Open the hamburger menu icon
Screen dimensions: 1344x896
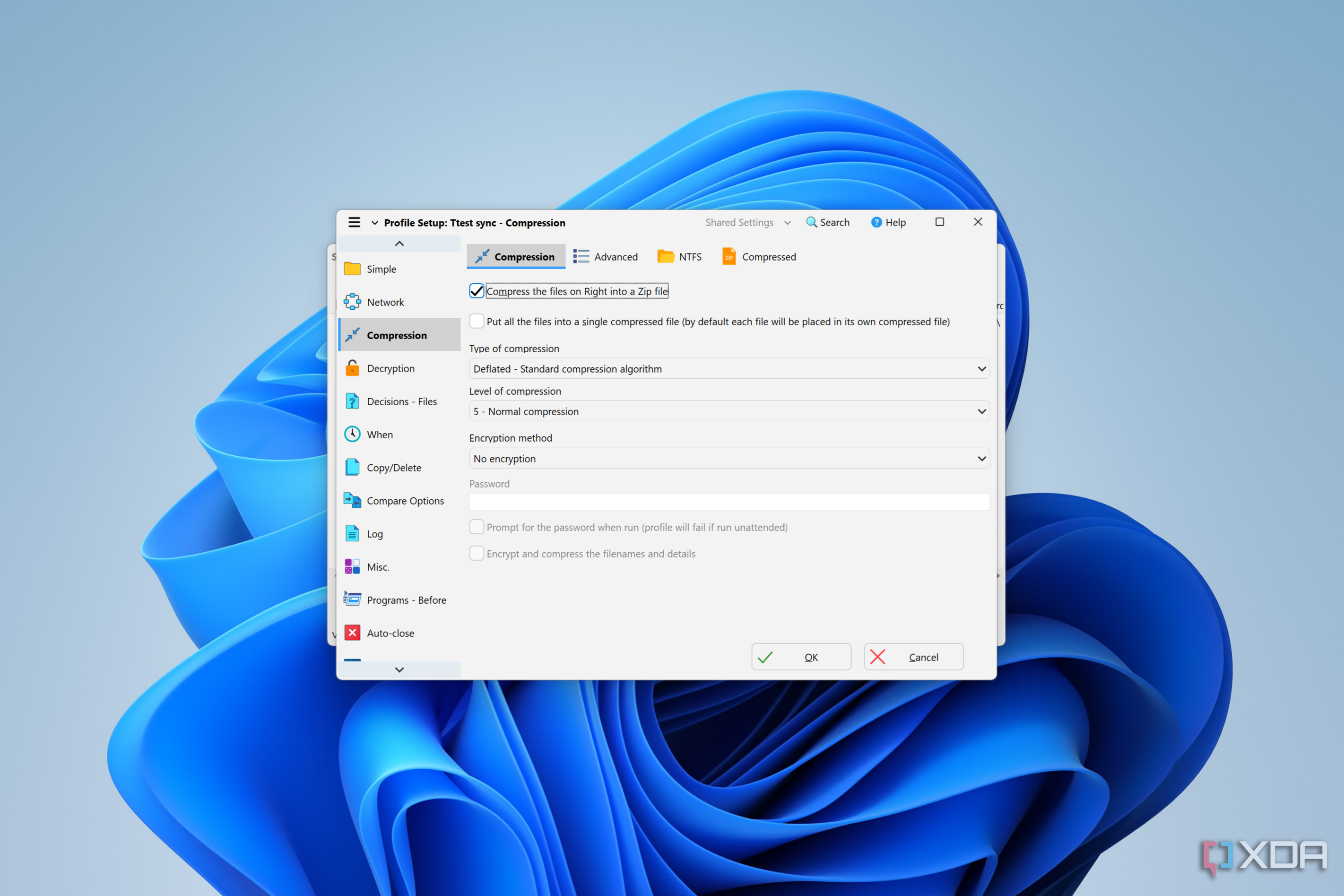point(354,222)
